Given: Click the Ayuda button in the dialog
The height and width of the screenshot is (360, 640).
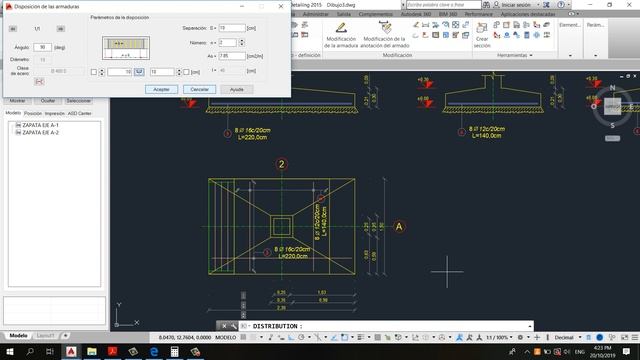Looking at the screenshot, I should point(237,89).
